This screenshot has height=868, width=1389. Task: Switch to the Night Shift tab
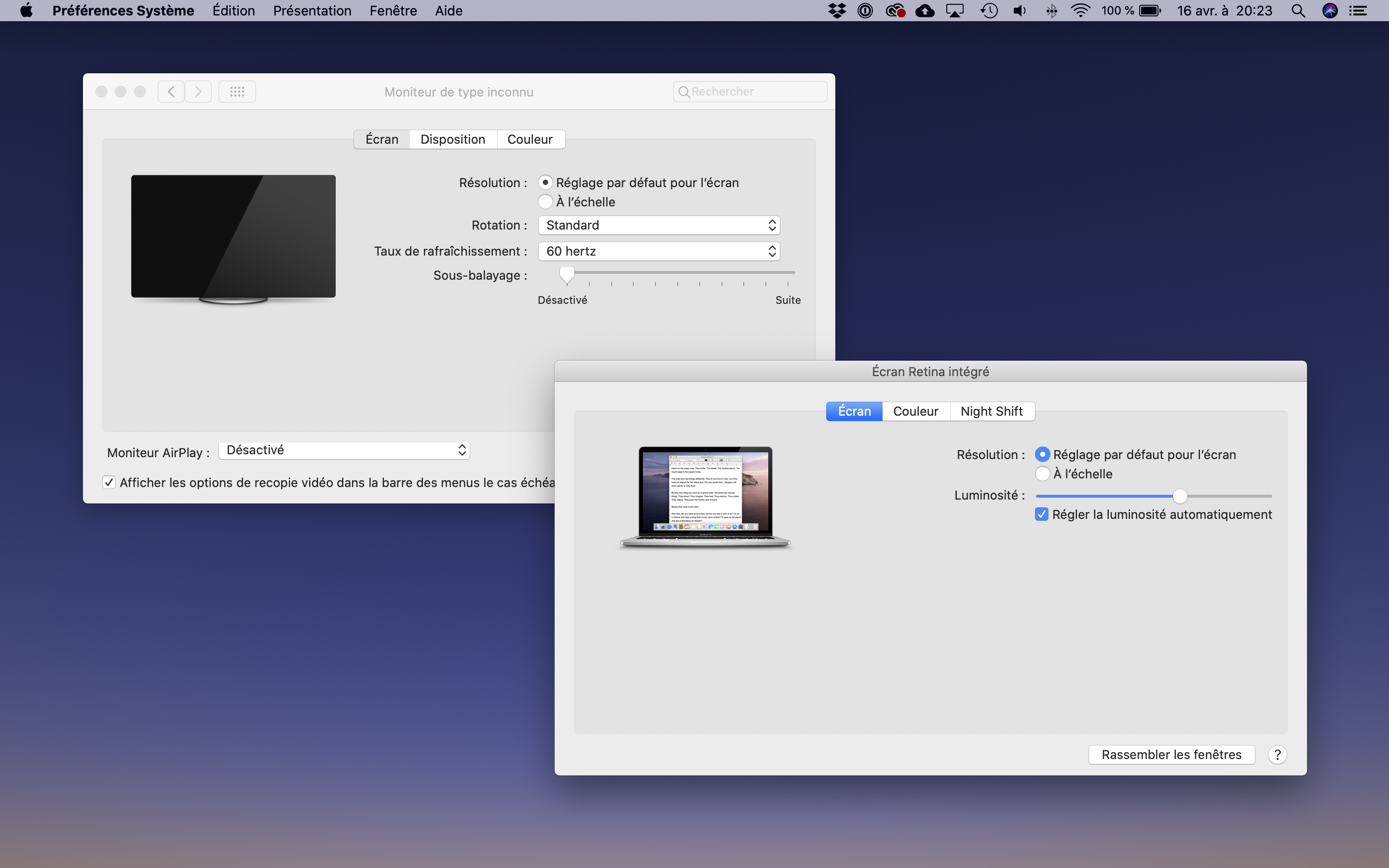[991, 411]
